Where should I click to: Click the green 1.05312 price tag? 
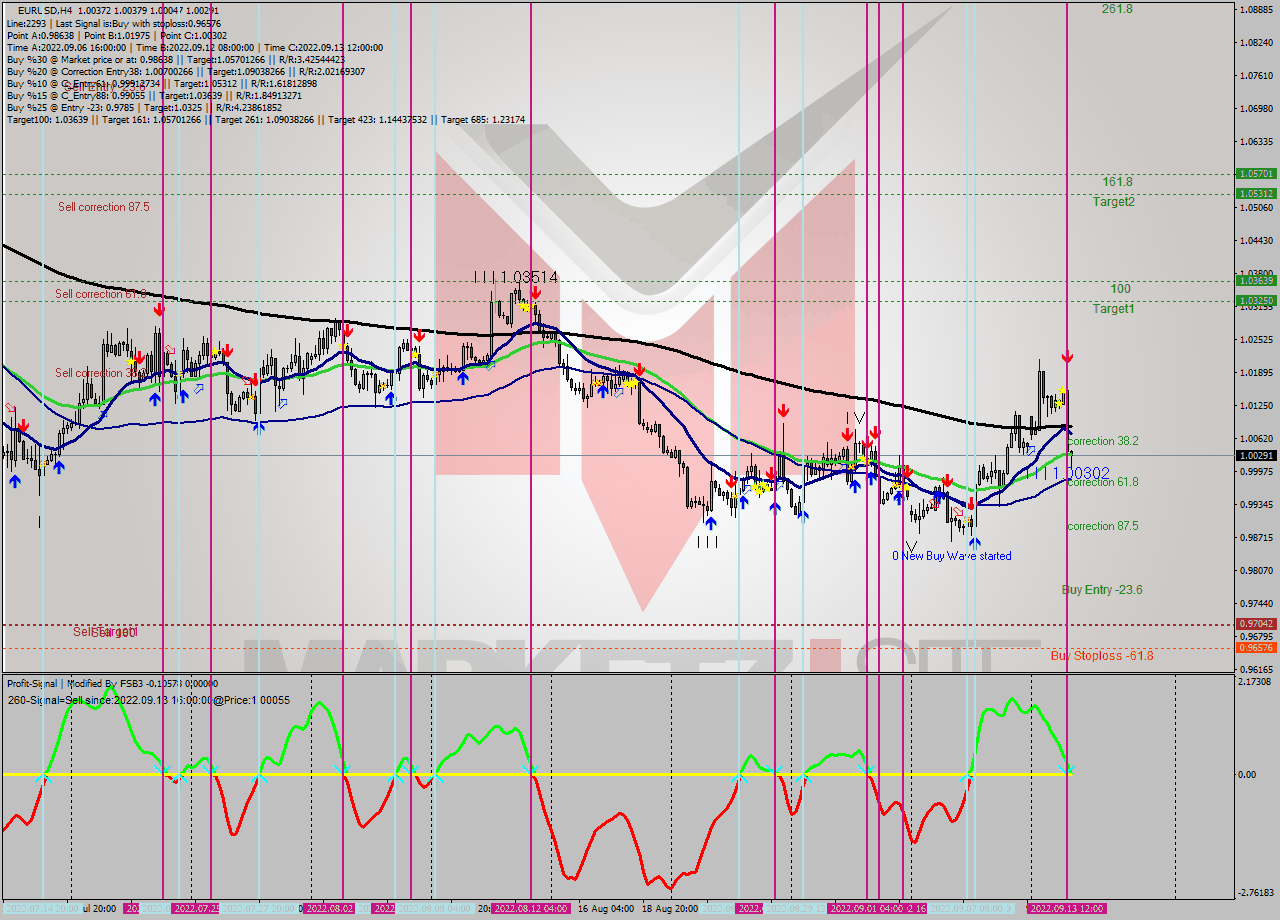(x=1257, y=194)
